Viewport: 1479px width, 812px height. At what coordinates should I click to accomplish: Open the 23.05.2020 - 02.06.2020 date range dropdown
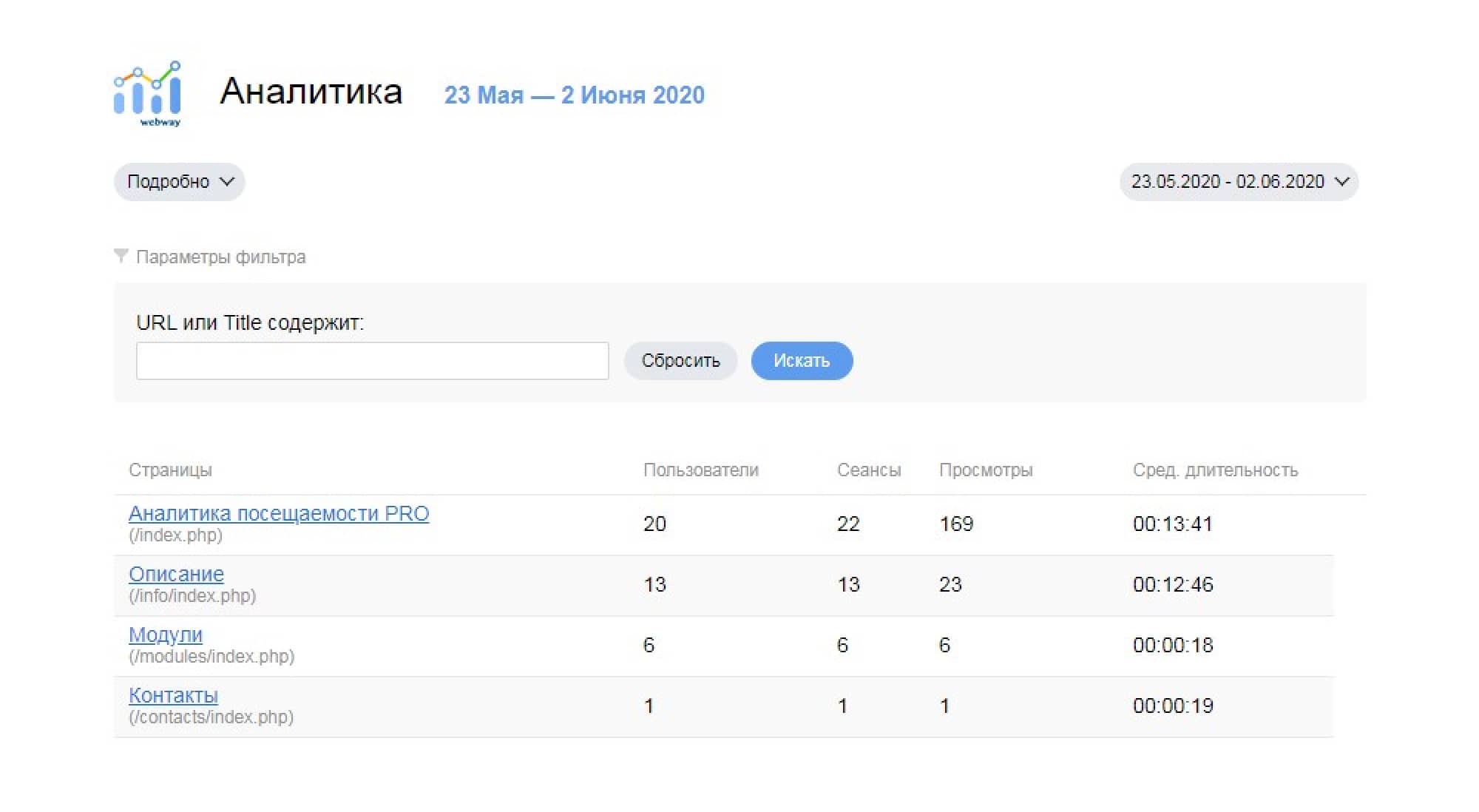tap(1239, 182)
